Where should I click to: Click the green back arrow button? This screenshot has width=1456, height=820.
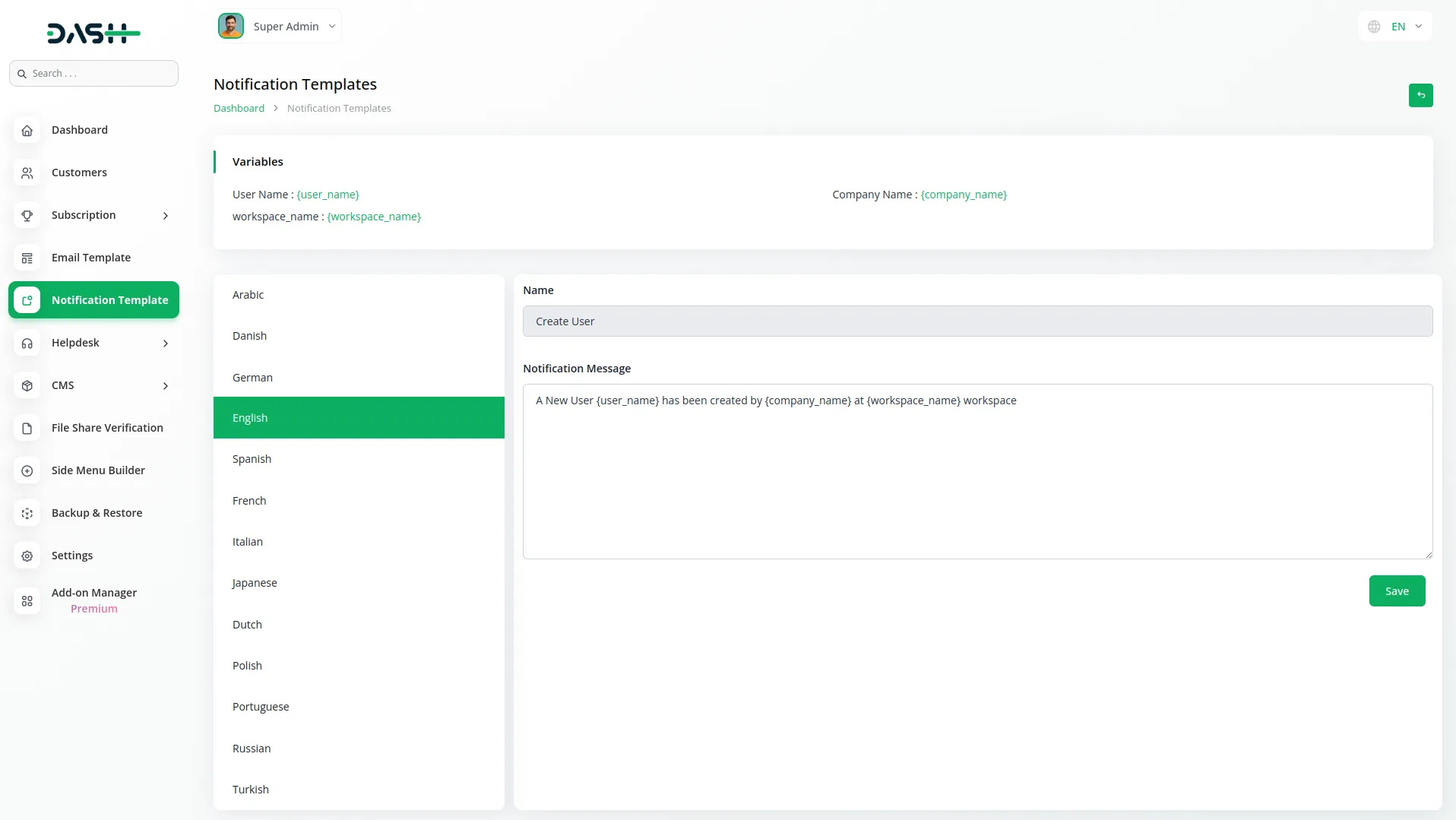point(1420,95)
